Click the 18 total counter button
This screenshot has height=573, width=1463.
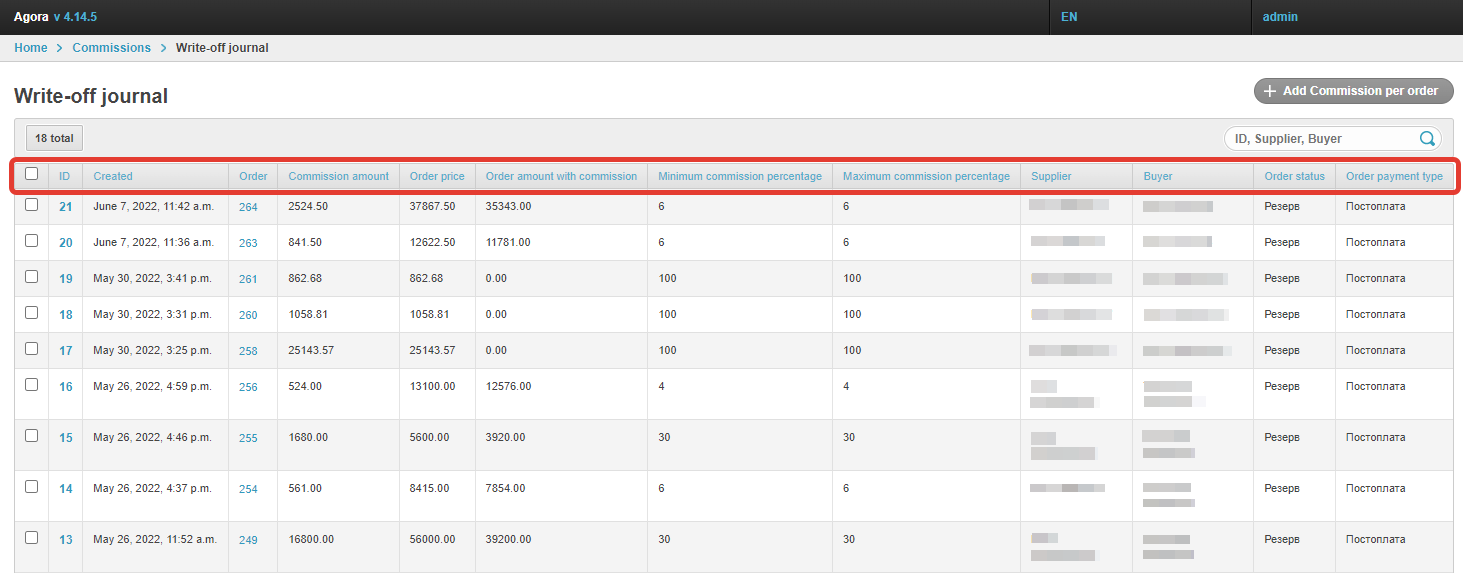click(55, 139)
